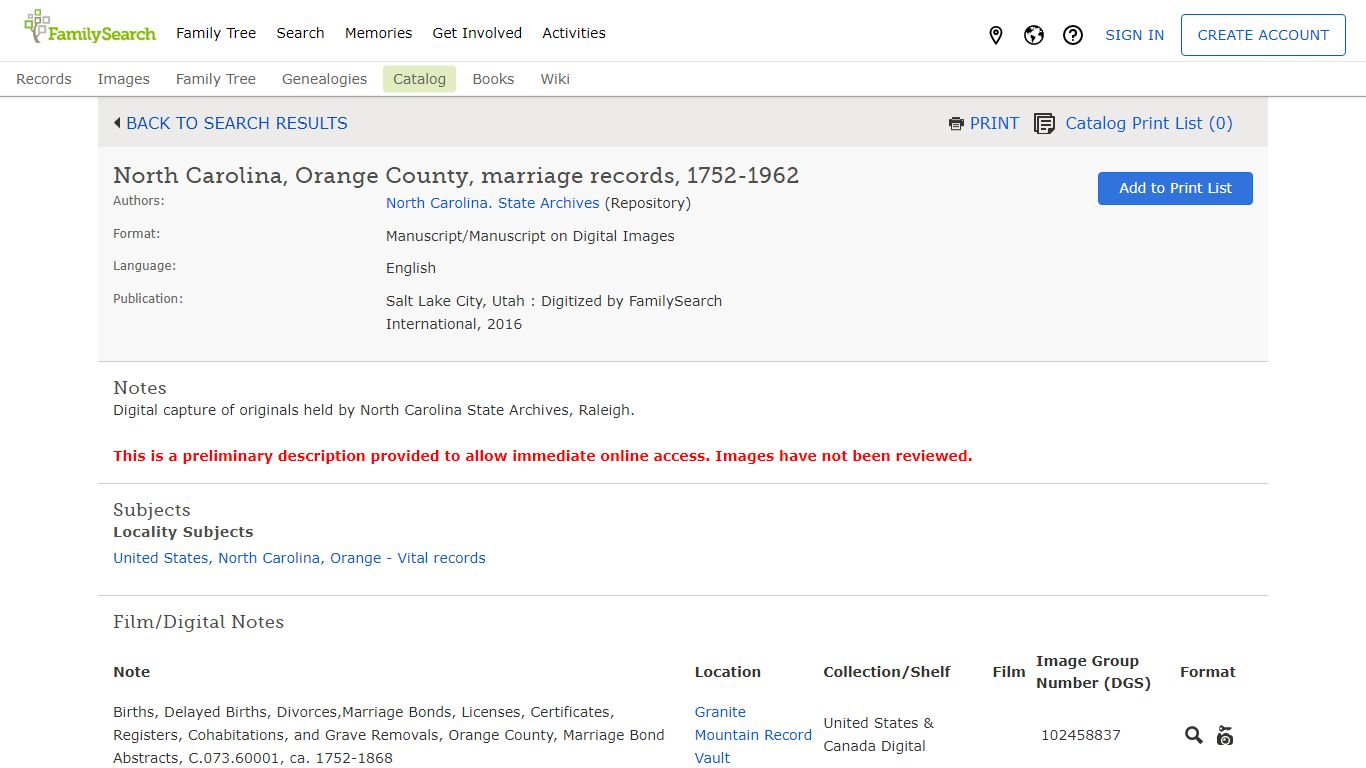
Task: Click the Births, Delayed Births note text
Action: 389,735
